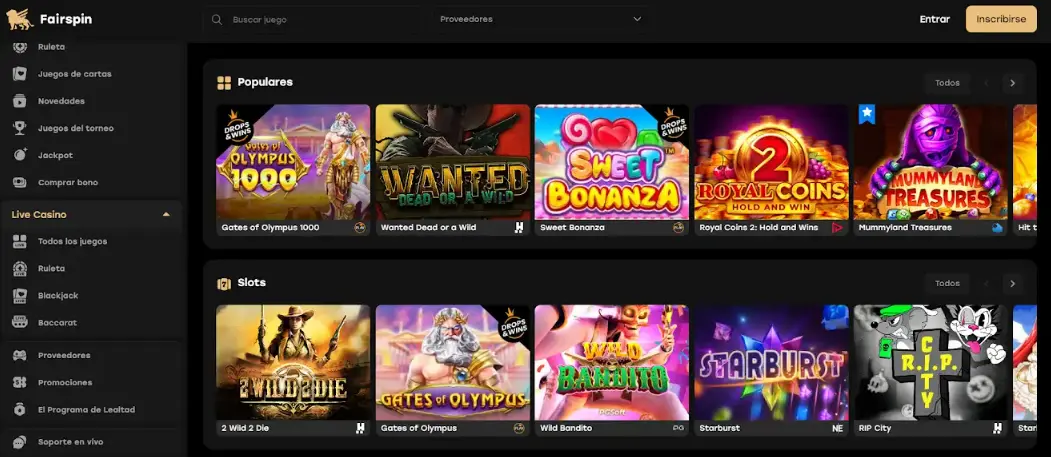Click the 'Wanted Dead or a Wild' title text

tap(428, 228)
